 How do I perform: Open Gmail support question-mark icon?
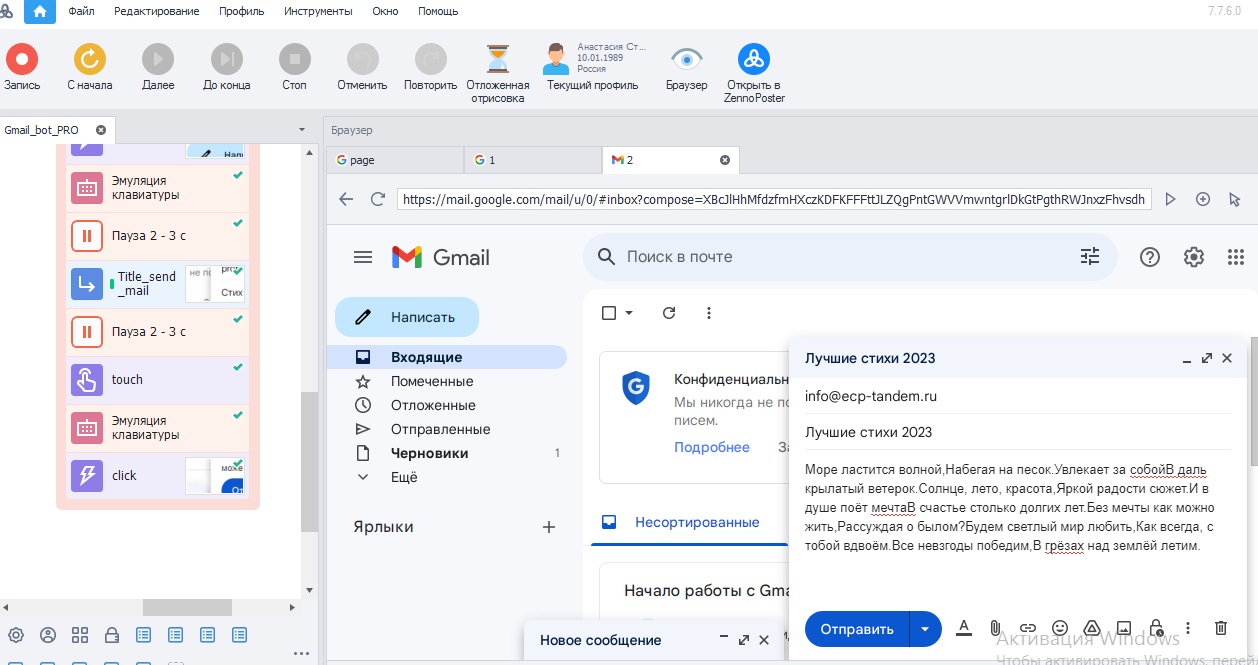tap(1150, 257)
